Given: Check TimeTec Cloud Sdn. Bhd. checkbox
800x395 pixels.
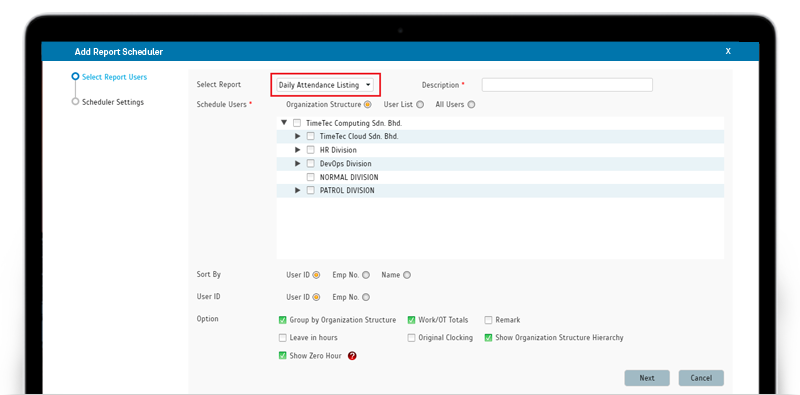Looking at the screenshot, I should coord(310,136).
